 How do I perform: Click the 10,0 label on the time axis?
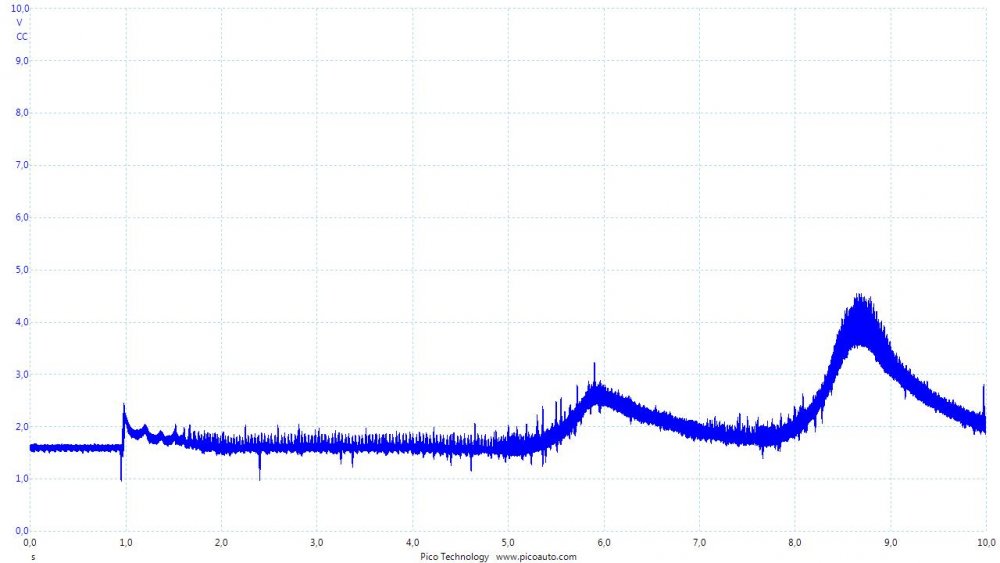point(985,543)
